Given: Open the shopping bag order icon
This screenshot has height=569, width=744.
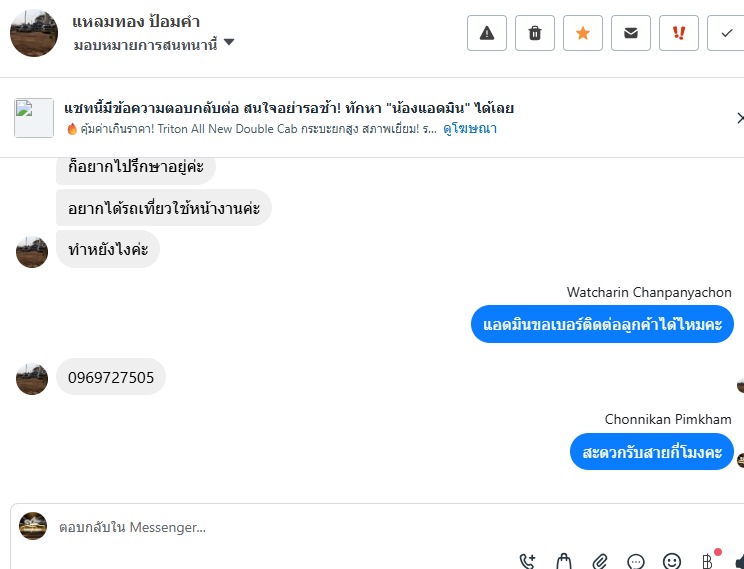Looking at the screenshot, I should tap(564, 561).
